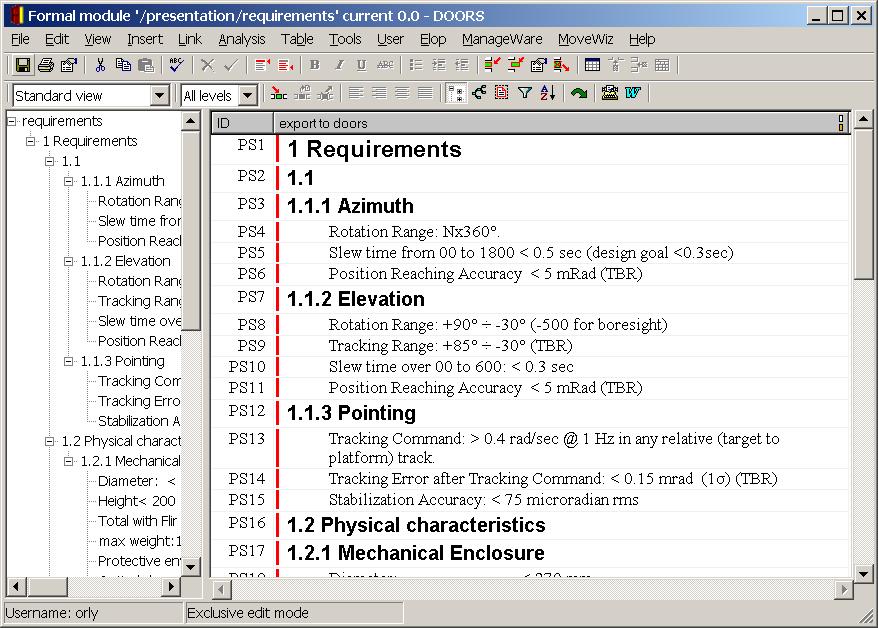Screen dimensions: 878x628
Task: Click the Bold B formatting icon
Action: (x=315, y=65)
